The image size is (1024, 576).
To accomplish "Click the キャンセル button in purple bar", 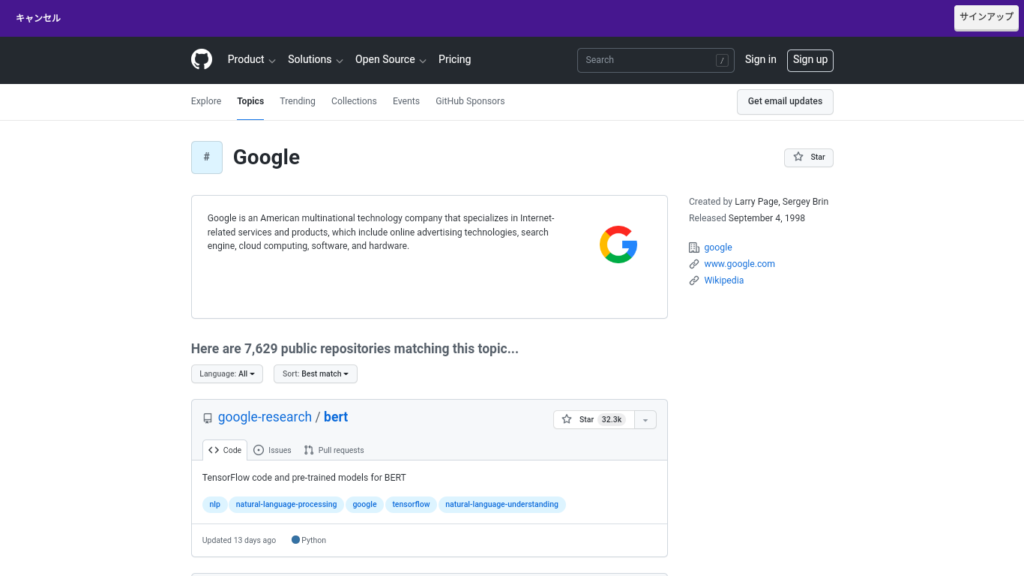I will click(x=38, y=18).
